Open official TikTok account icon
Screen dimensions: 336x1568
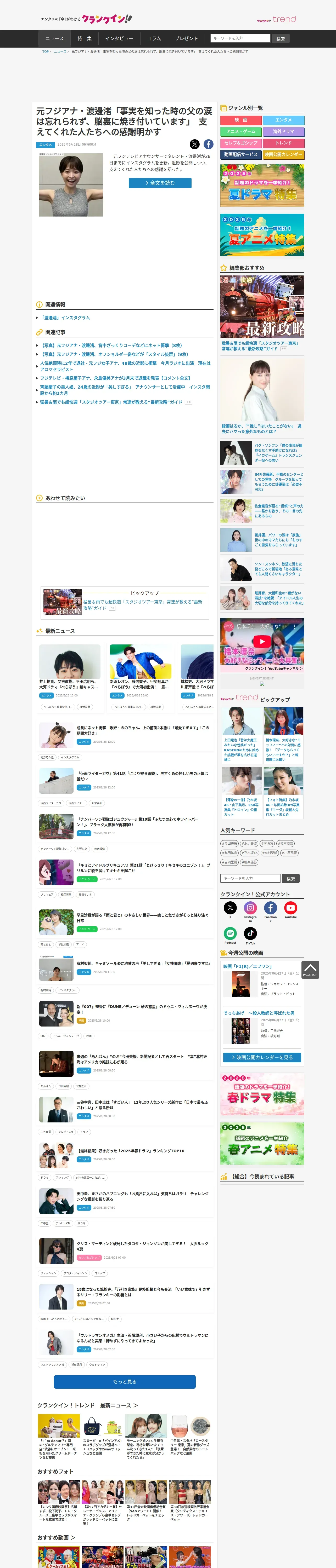coord(251,933)
